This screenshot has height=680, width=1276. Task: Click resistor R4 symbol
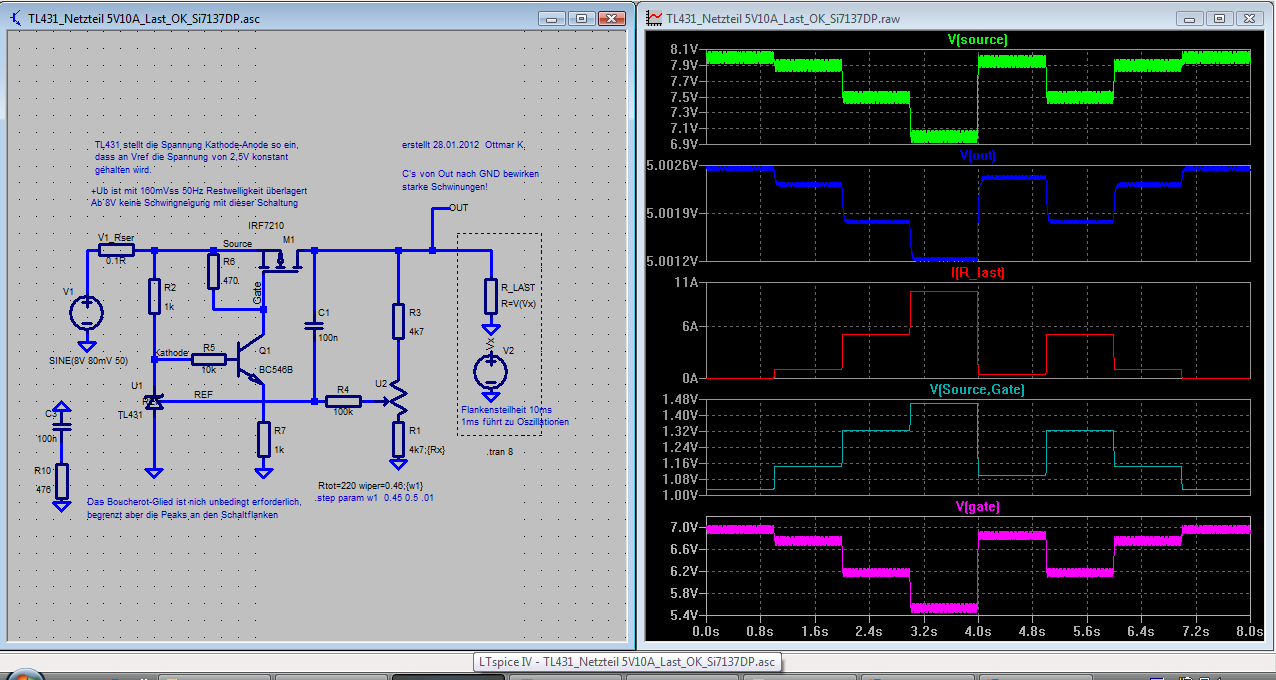point(344,401)
